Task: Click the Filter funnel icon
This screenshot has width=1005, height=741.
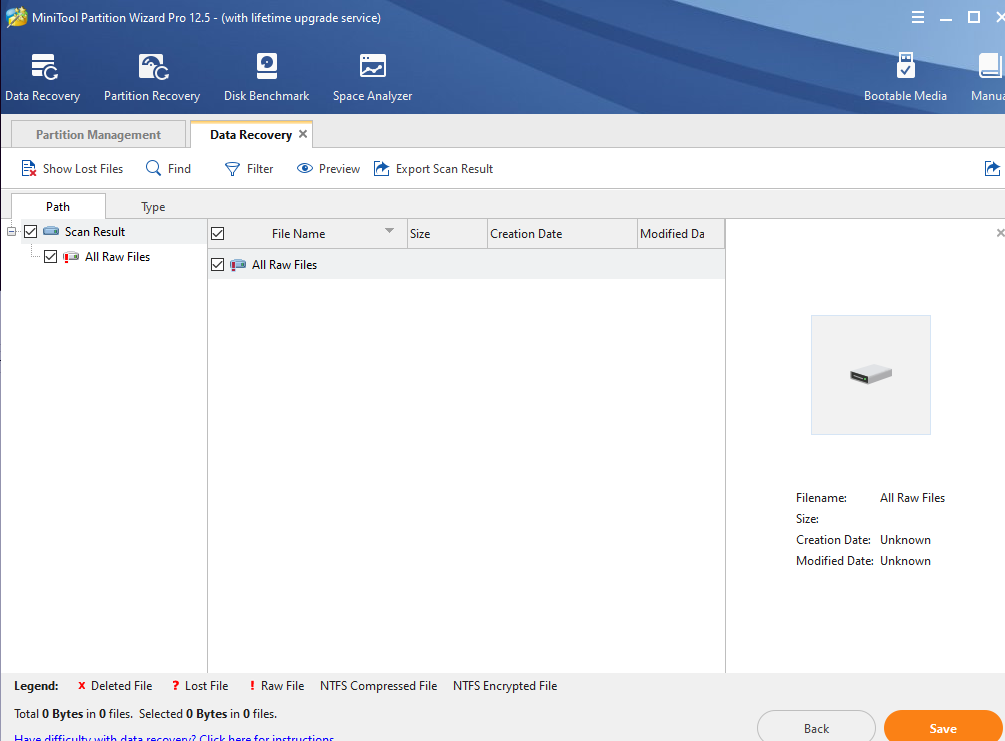Action: 232,169
